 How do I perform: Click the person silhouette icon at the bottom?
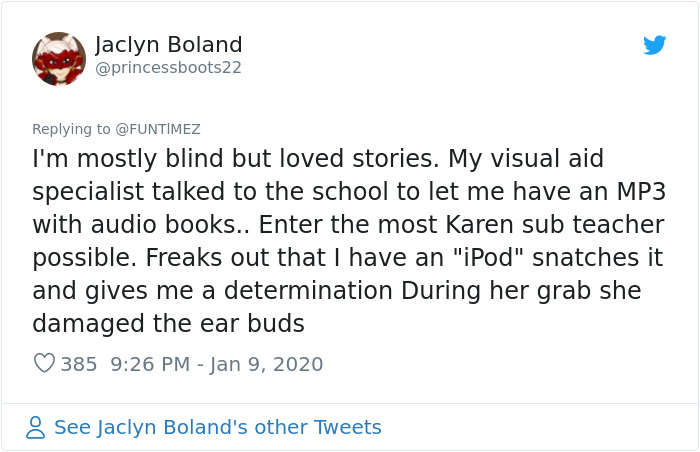tap(36, 428)
